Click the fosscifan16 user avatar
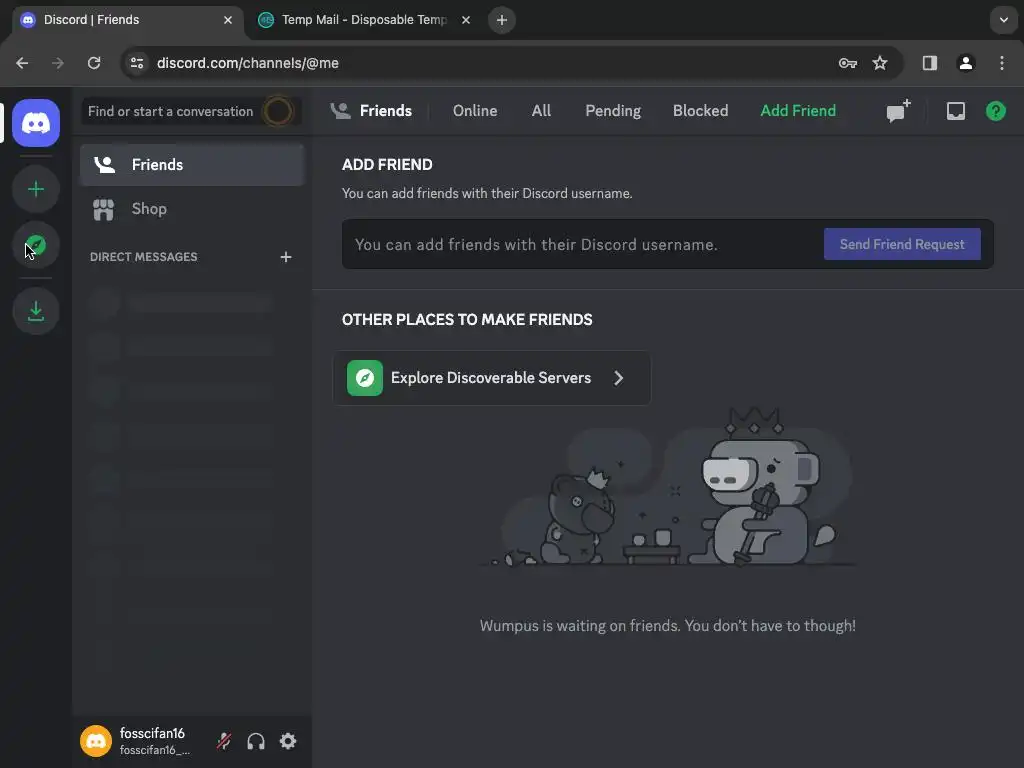1024x768 pixels. 96,741
